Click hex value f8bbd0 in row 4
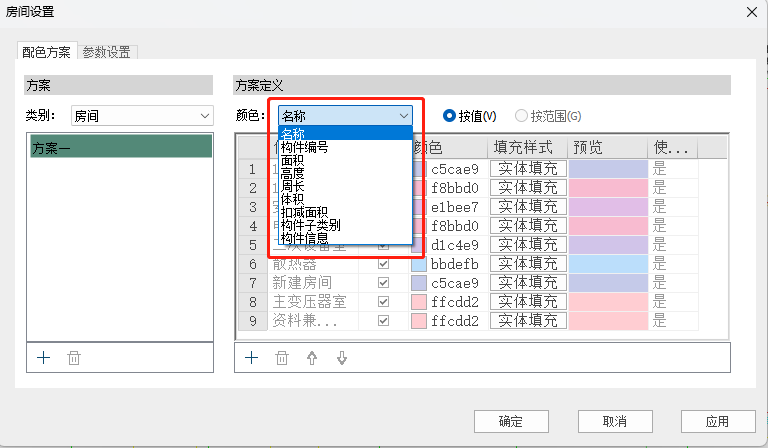 pos(455,226)
